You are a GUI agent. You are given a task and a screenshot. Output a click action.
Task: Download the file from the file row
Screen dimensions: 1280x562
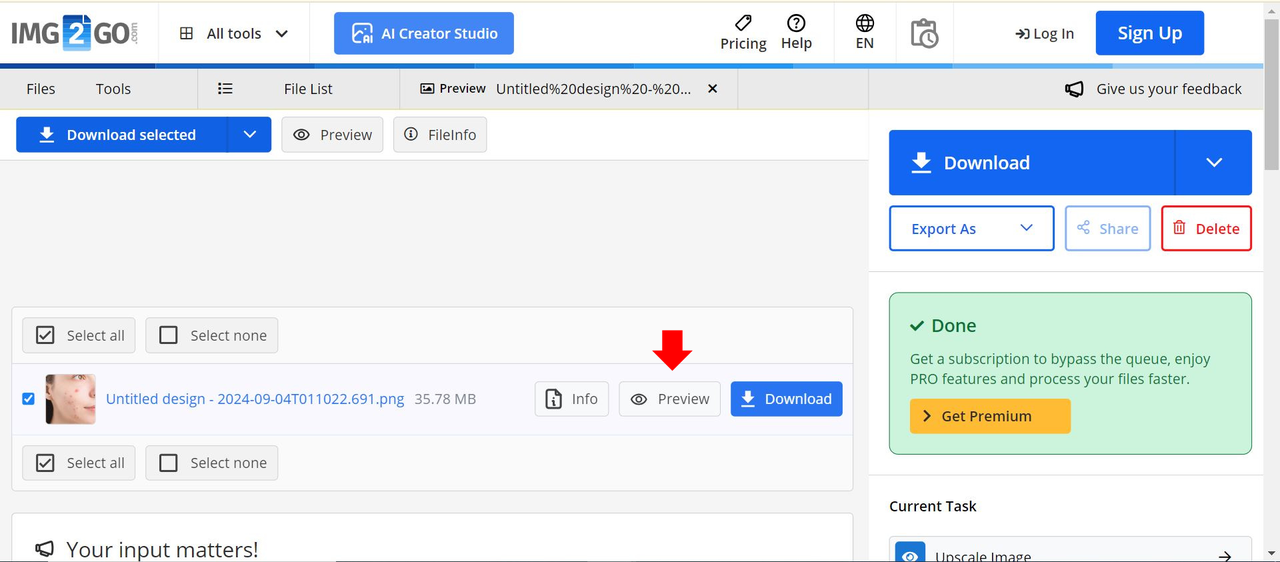(x=787, y=399)
